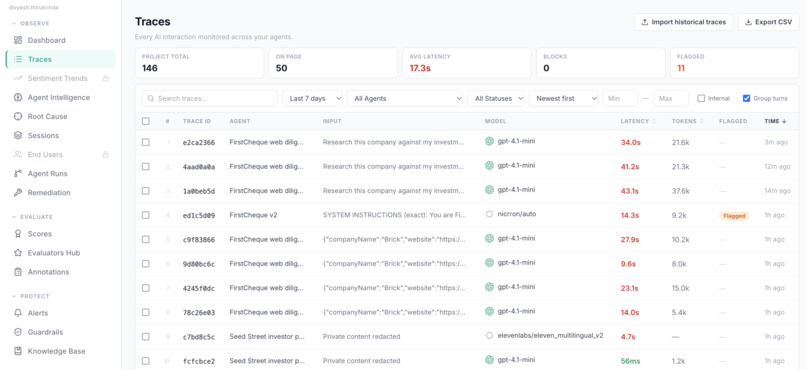Click Import historical traces button

(x=683, y=22)
